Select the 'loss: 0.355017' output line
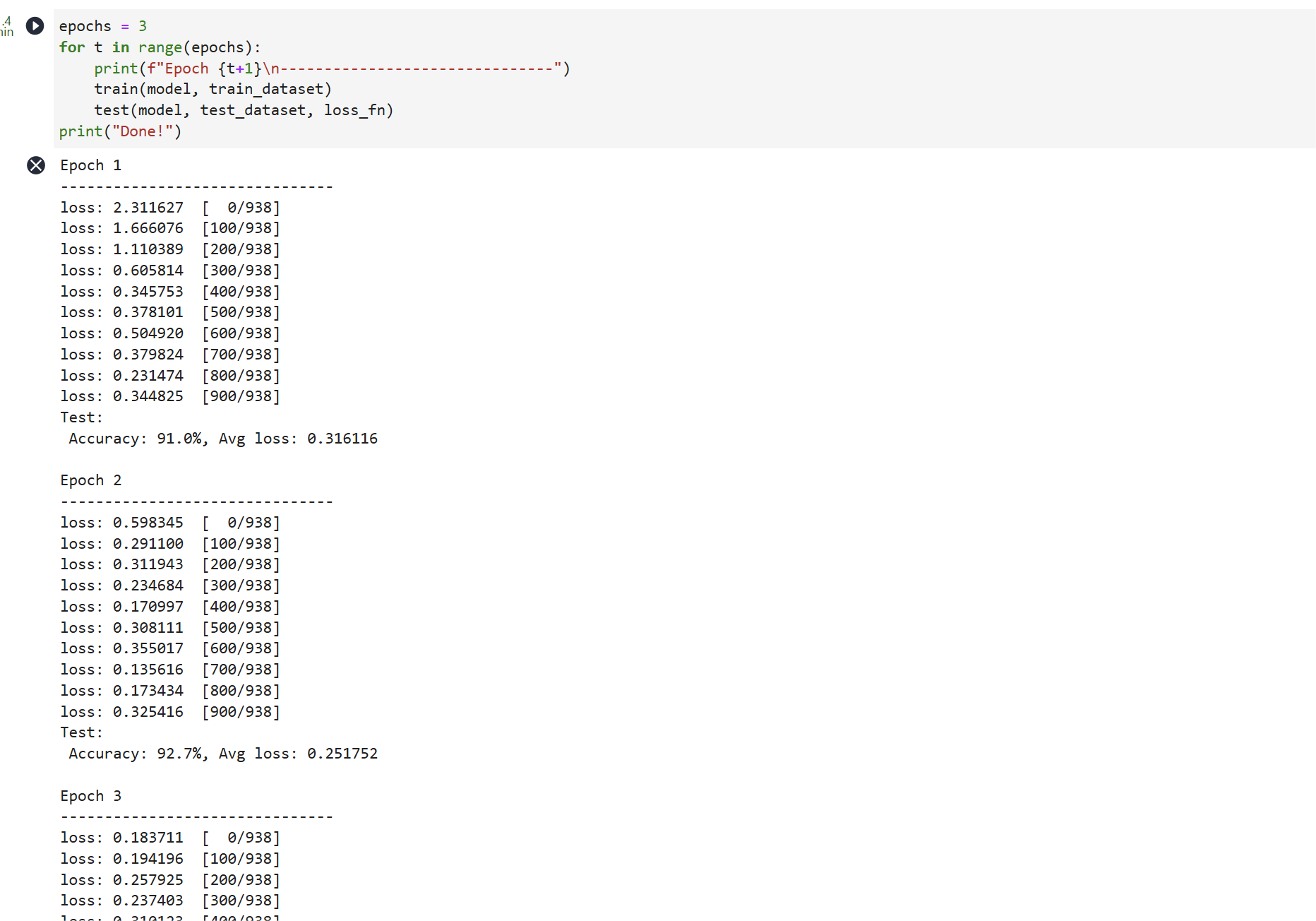This screenshot has width=1316, height=921. click(170, 648)
